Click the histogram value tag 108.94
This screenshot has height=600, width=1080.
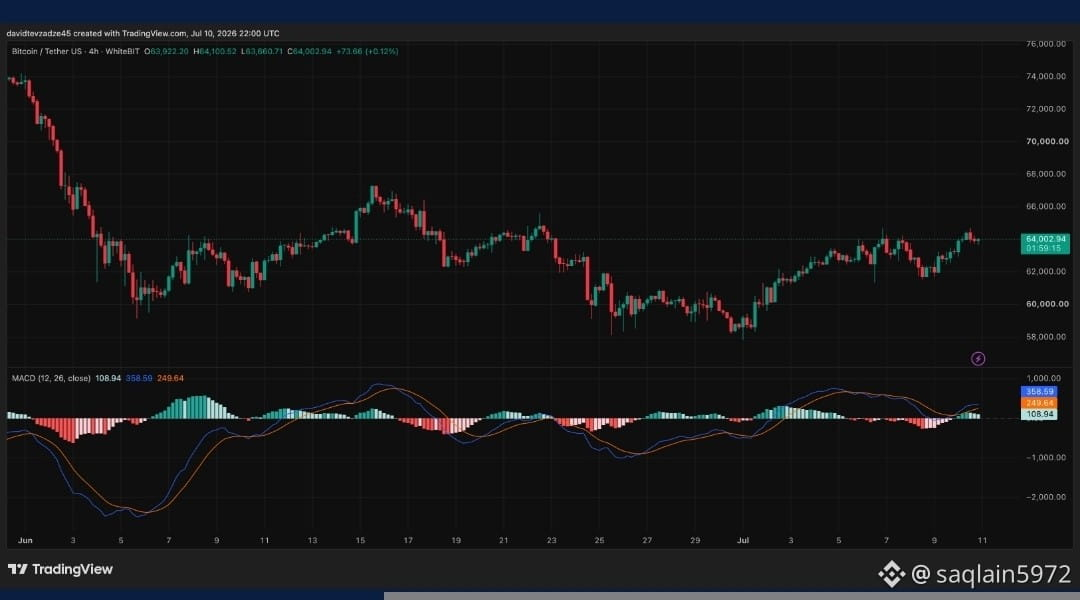coord(1039,415)
